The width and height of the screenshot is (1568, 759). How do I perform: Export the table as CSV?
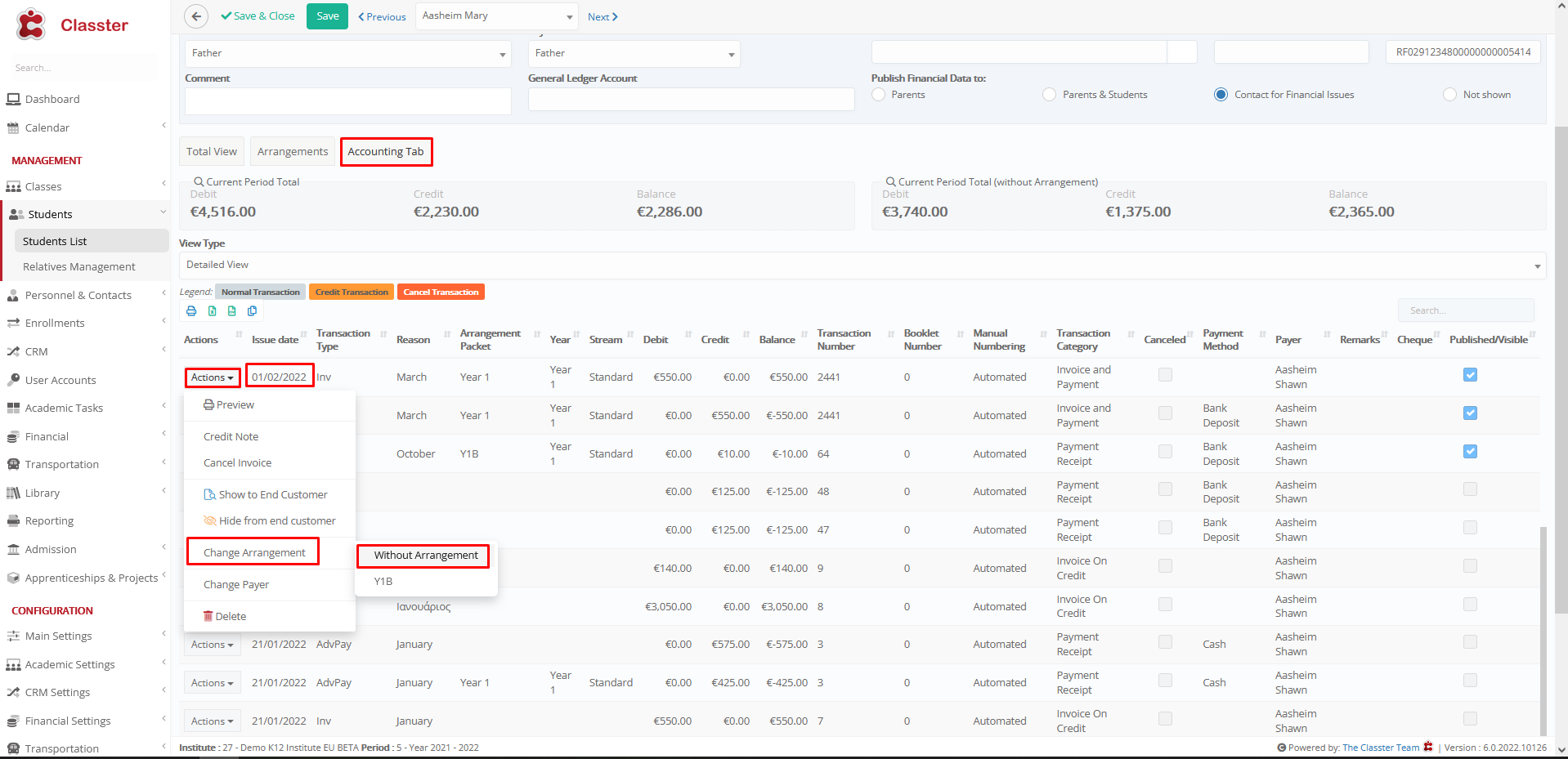tap(232, 311)
